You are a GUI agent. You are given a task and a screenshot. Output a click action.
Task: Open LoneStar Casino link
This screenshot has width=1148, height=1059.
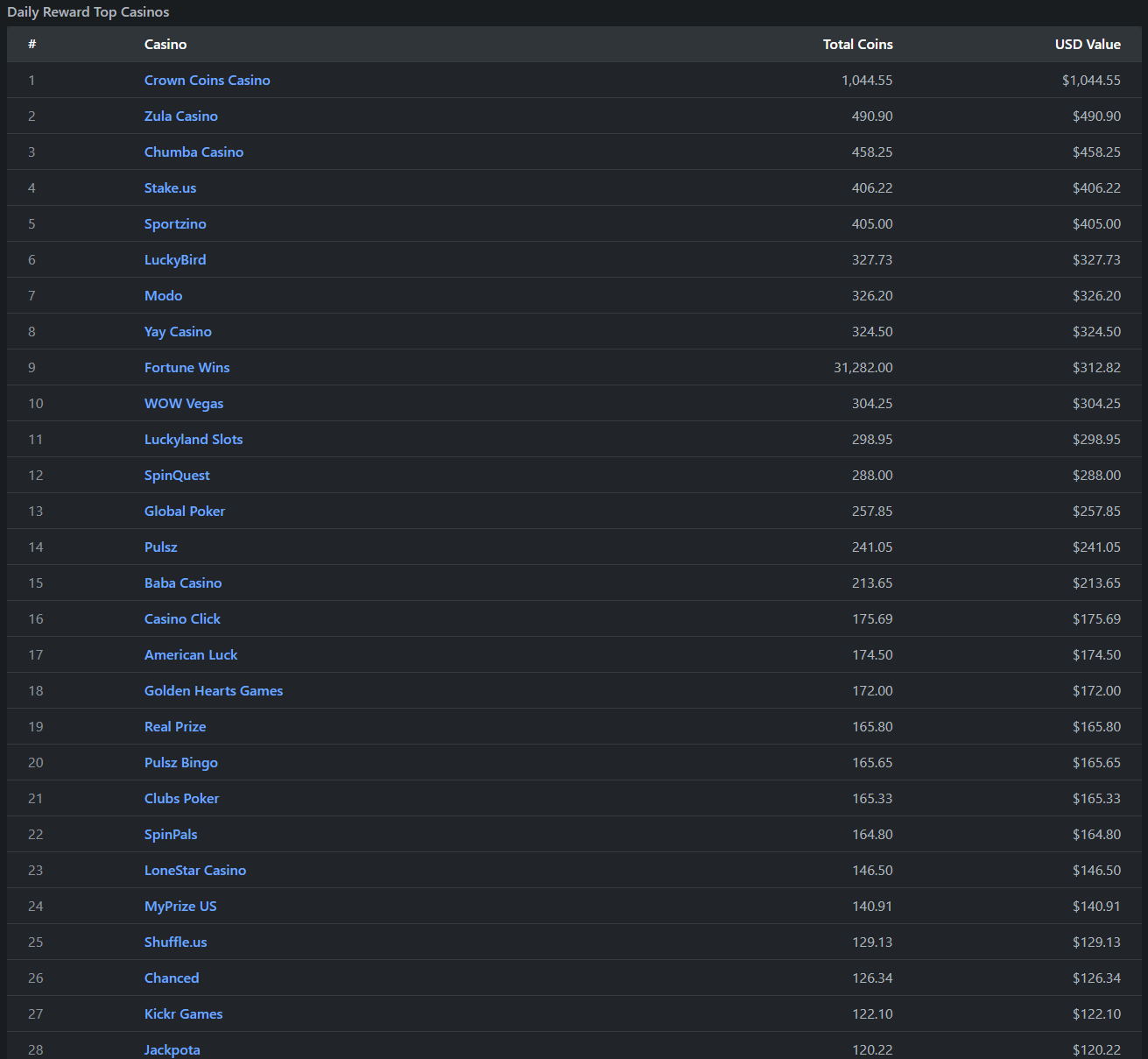click(x=195, y=870)
